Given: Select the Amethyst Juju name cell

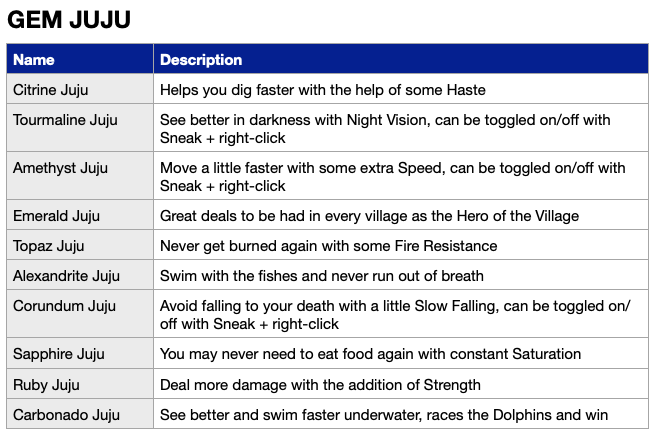Looking at the screenshot, I should (x=80, y=176).
